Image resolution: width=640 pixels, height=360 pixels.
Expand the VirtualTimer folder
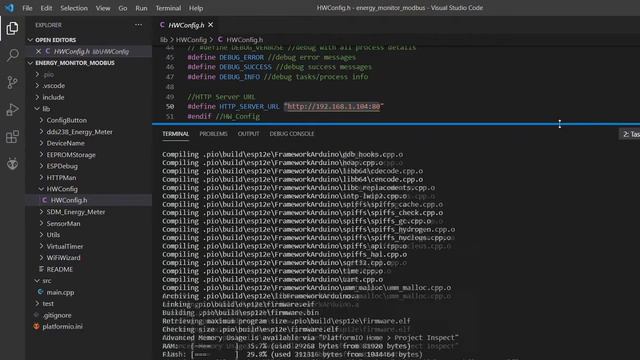[x=42, y=246]
